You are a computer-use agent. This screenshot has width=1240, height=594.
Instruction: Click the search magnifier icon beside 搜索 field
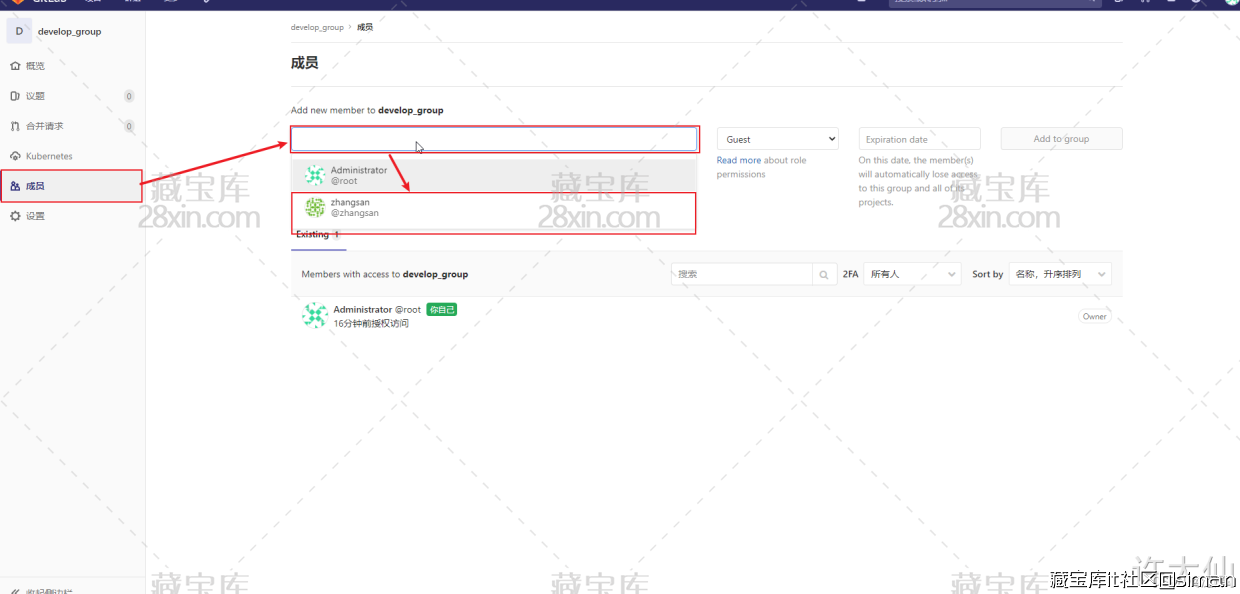click(824, 274)
